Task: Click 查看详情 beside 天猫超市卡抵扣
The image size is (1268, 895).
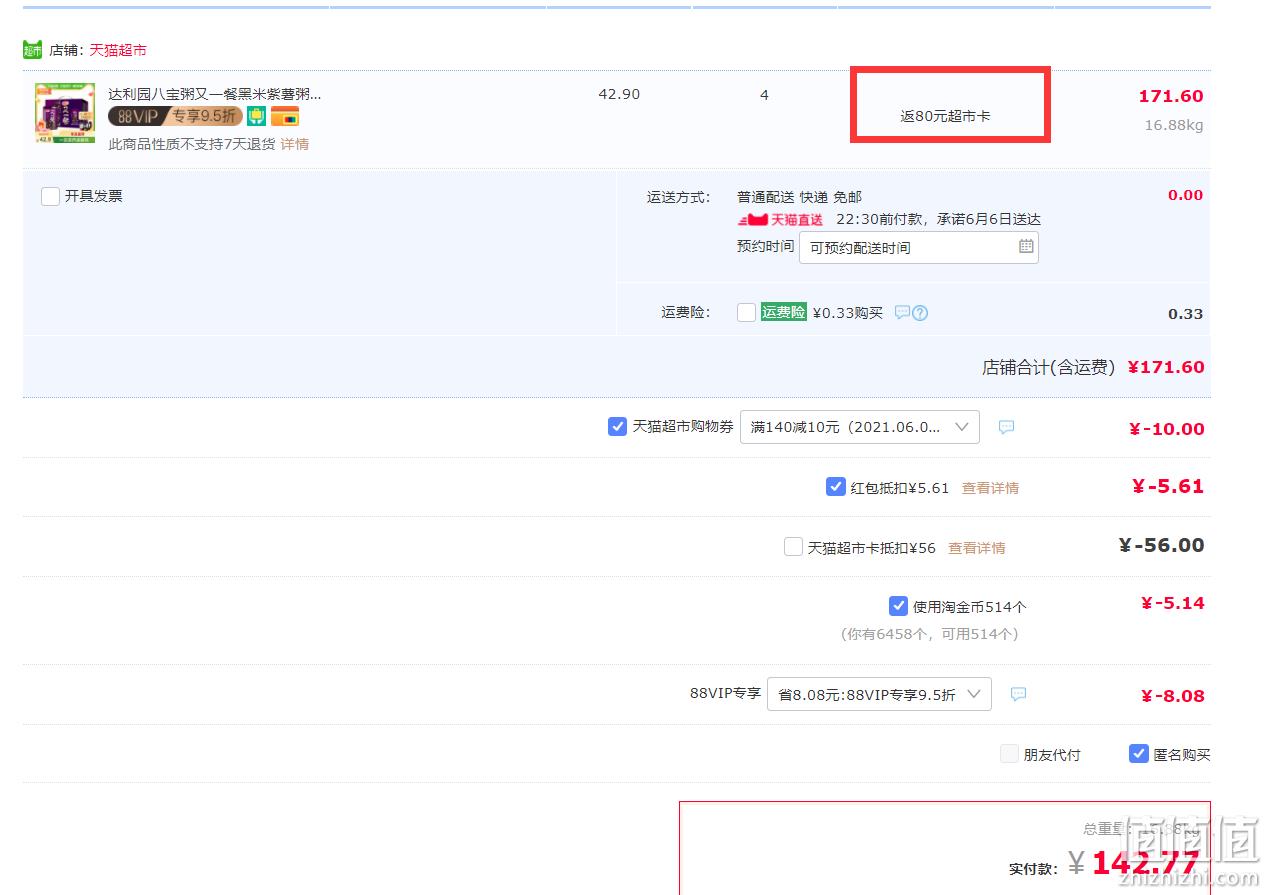Action: [x=977, y=548]
